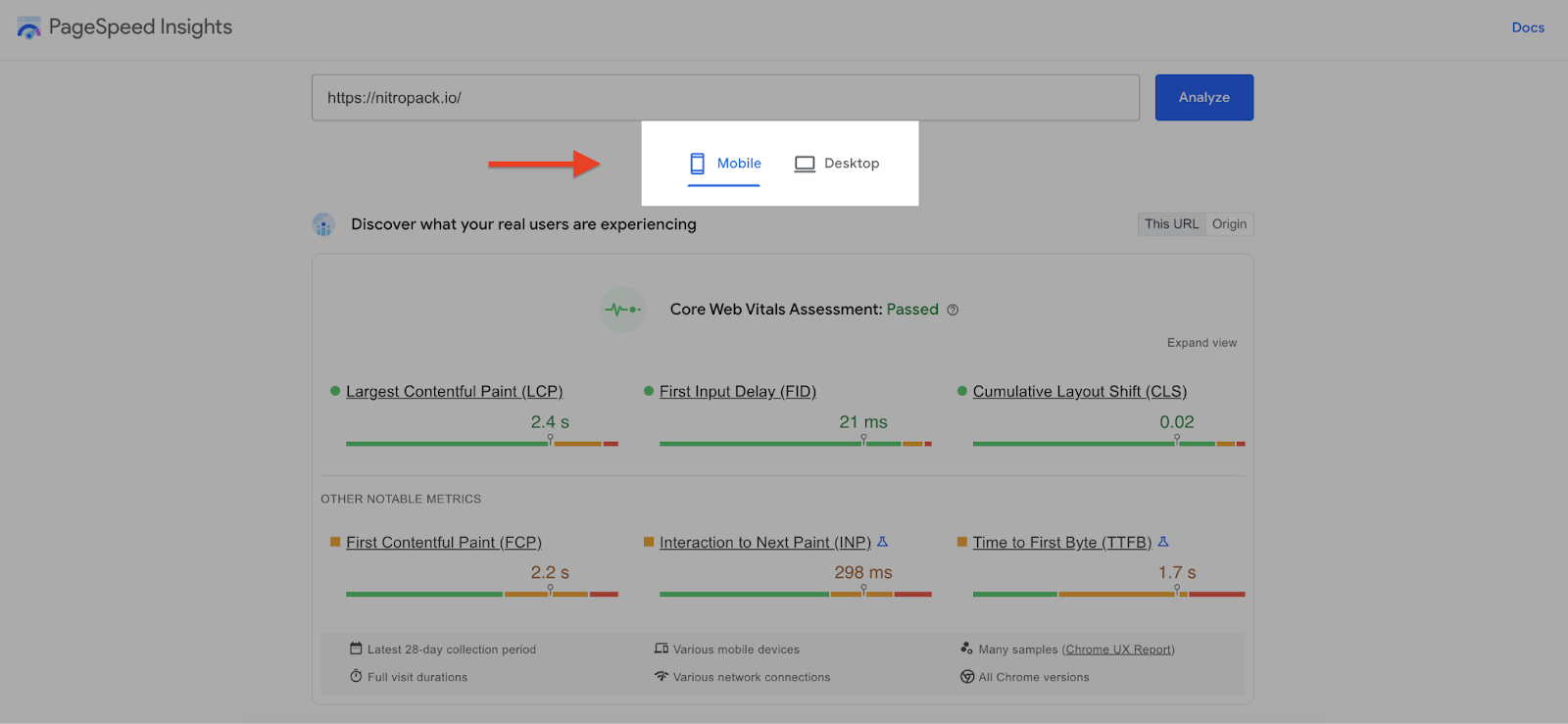This screenshot has width=1568, height=724.
Task: Click the TTFB value 1.7 s
Action: tap(1177, 572)
